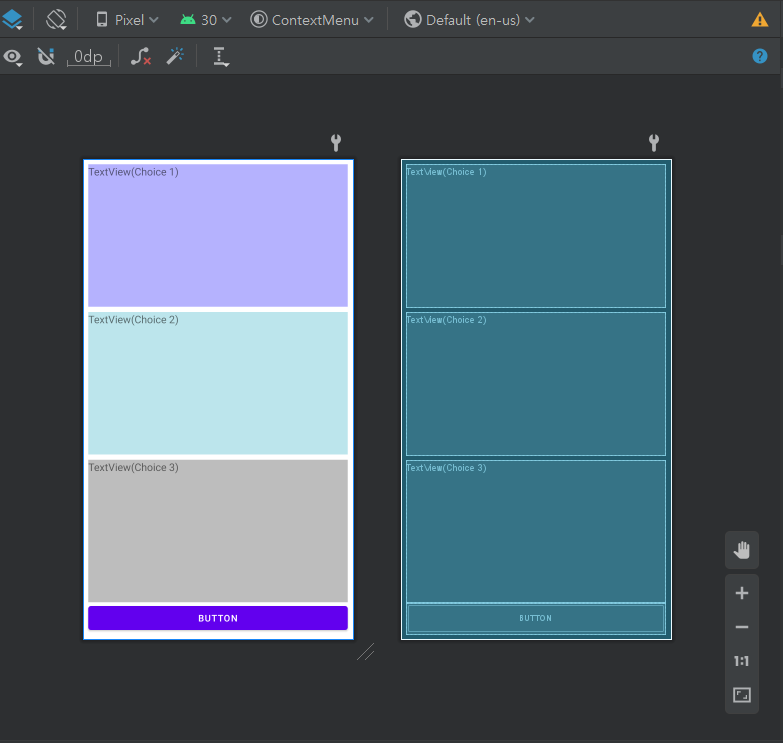Click the orientation rotate icon
The height and width of the screenshot is (743, 783).
[56, 20]
